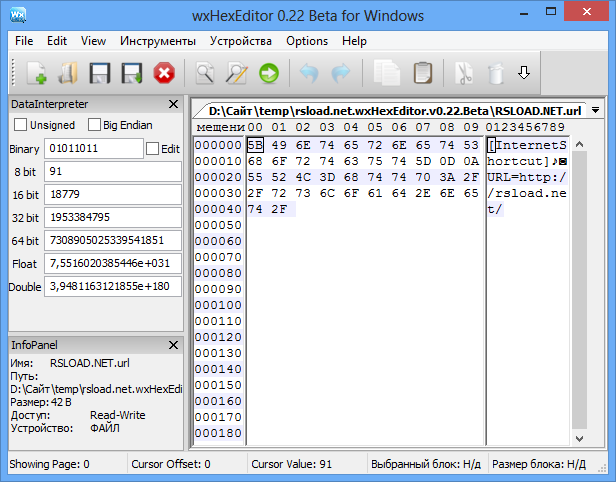Click the Cursor Offset status entry
The width and height of the screenshot is (616, 482).
coord(170,464)
